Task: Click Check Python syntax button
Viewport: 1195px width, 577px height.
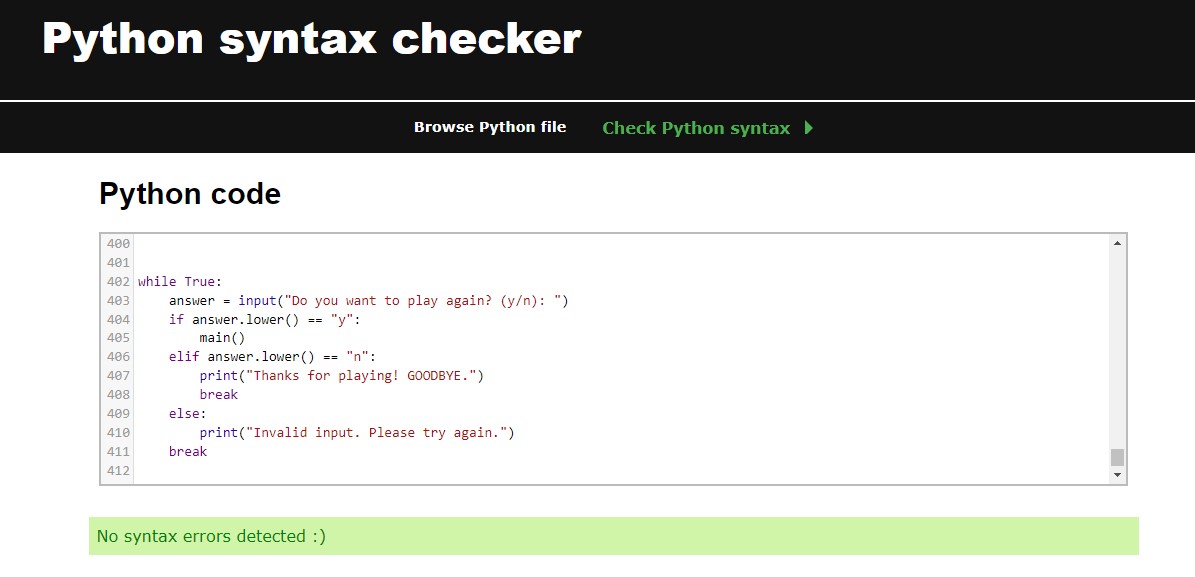Action: (696, 128)
